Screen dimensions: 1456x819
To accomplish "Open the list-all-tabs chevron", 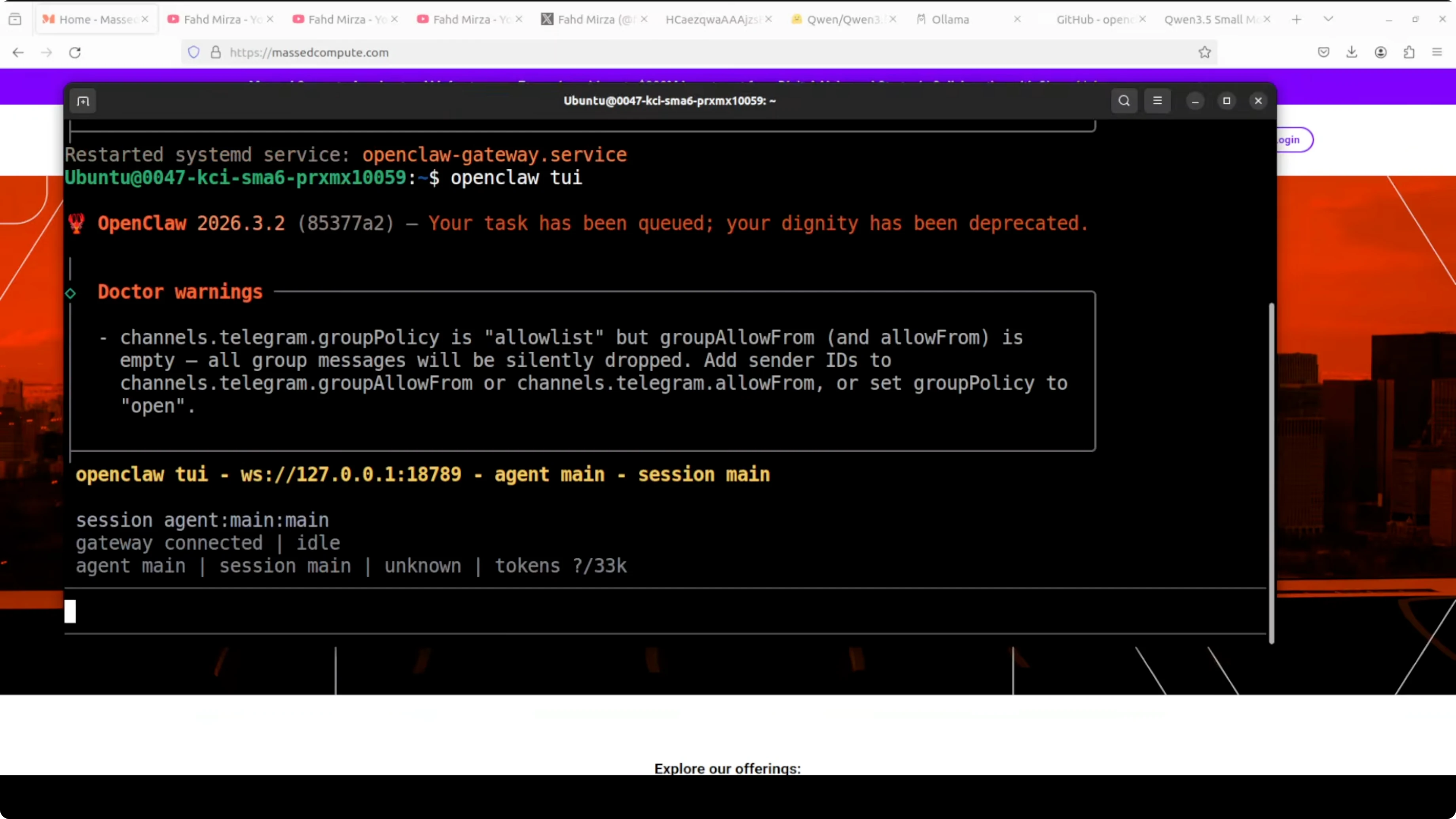I will [1328, 19].
